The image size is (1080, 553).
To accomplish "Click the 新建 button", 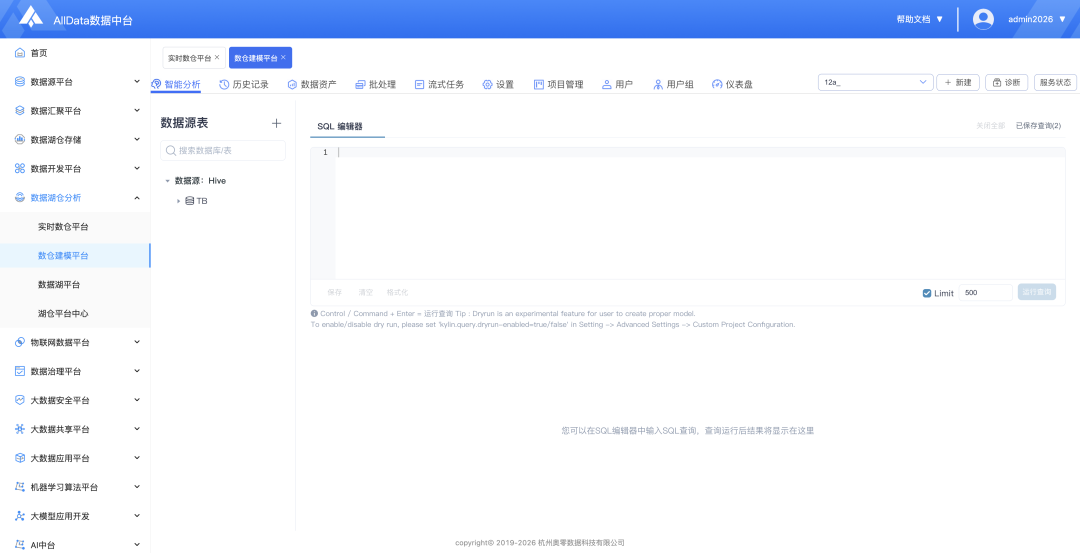I will tap(958, 83).
